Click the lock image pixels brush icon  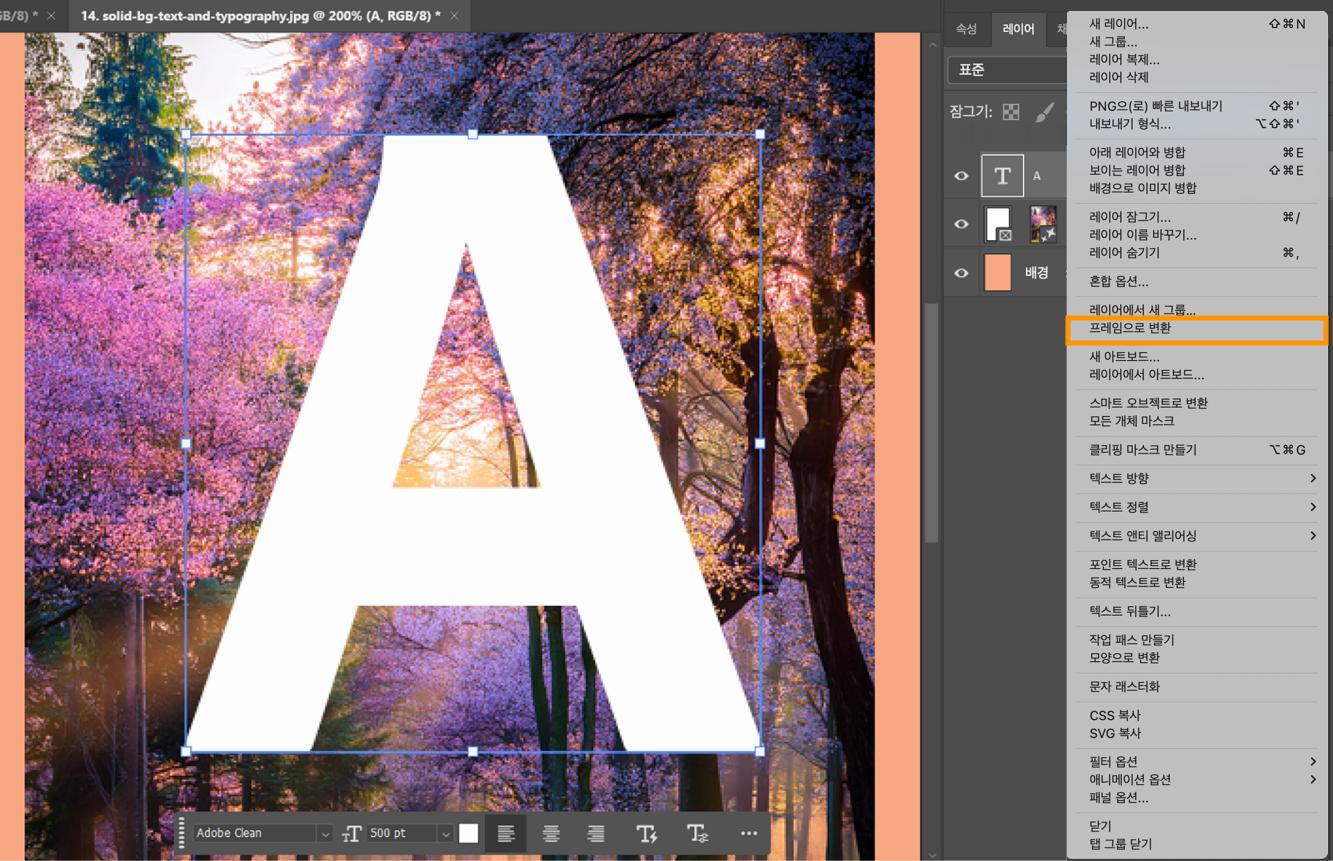point(1044,112)
